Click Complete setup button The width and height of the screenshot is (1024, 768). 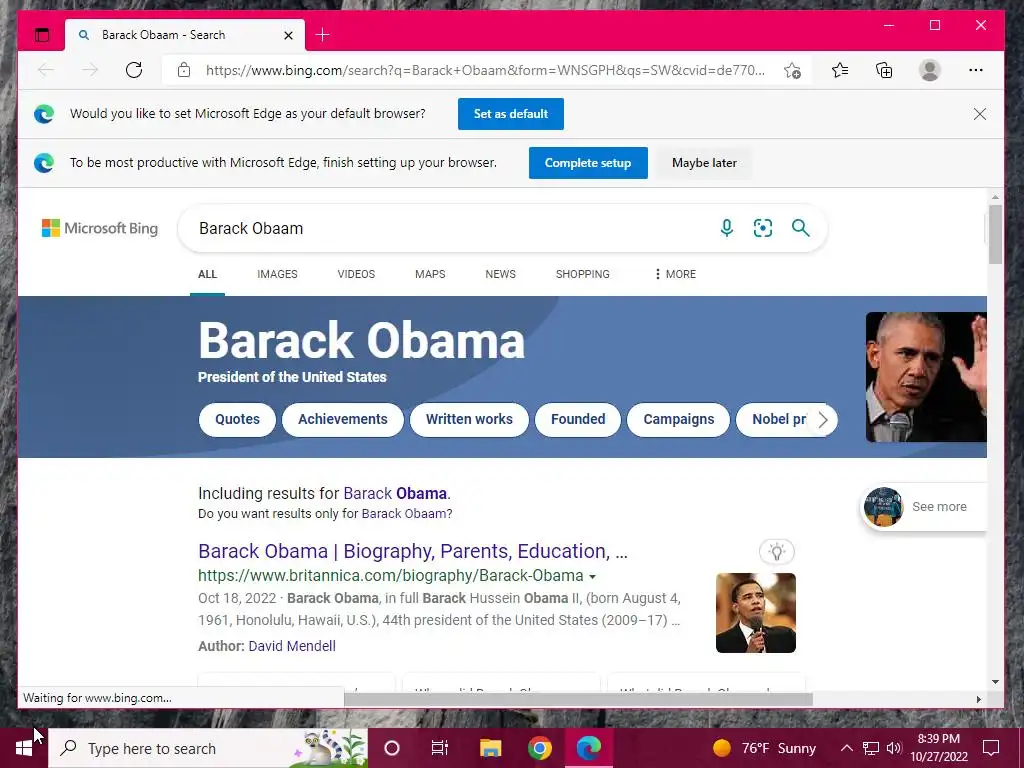point(588,163)
